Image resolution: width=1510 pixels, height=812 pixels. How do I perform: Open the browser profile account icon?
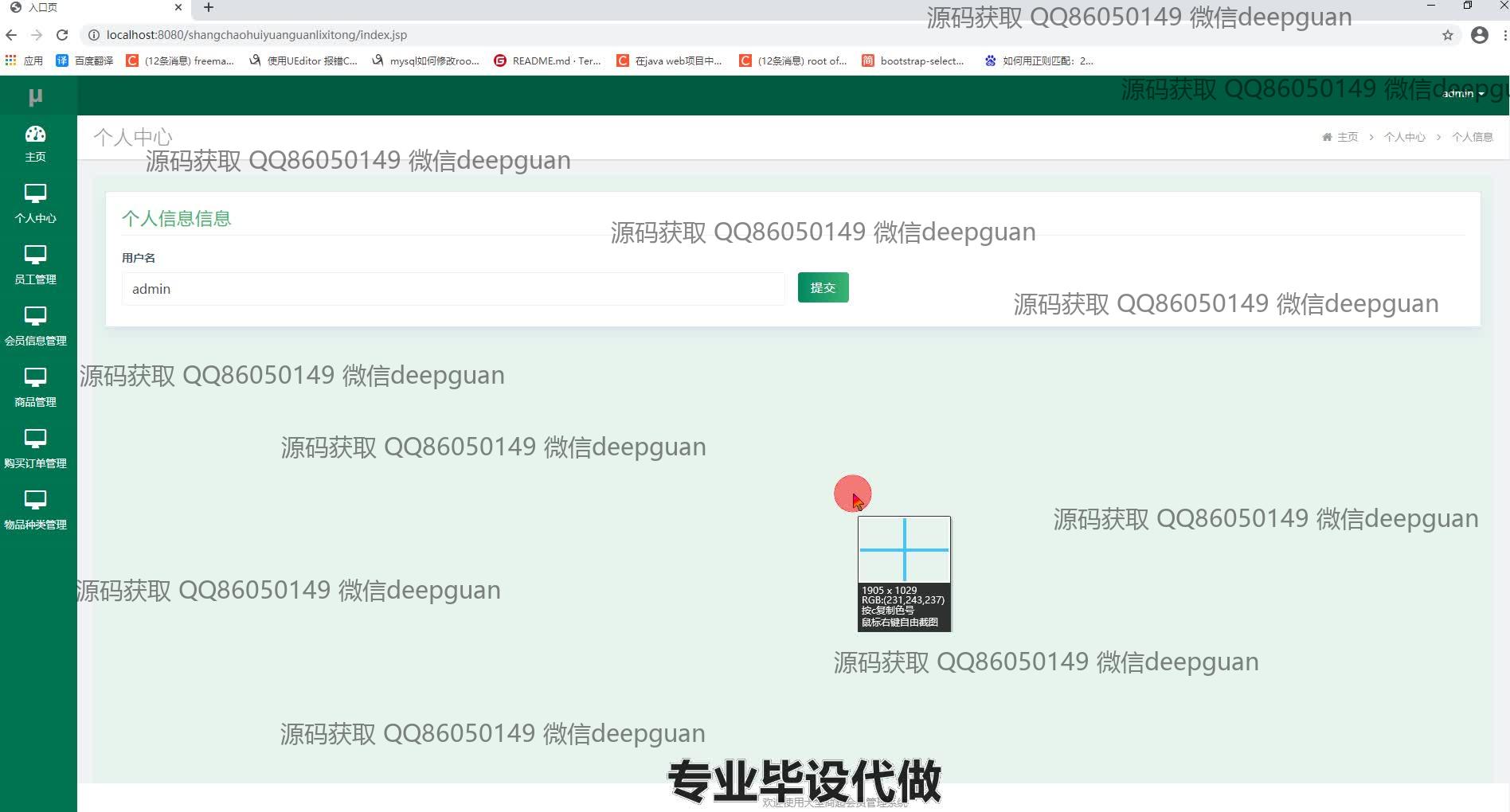click(1480, 35)
